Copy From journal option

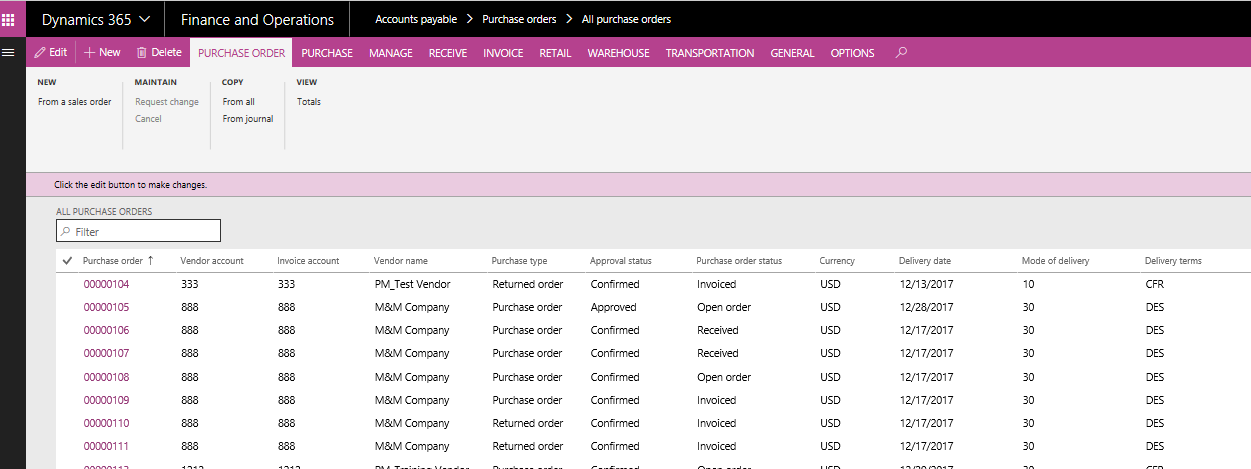point(247,119)
